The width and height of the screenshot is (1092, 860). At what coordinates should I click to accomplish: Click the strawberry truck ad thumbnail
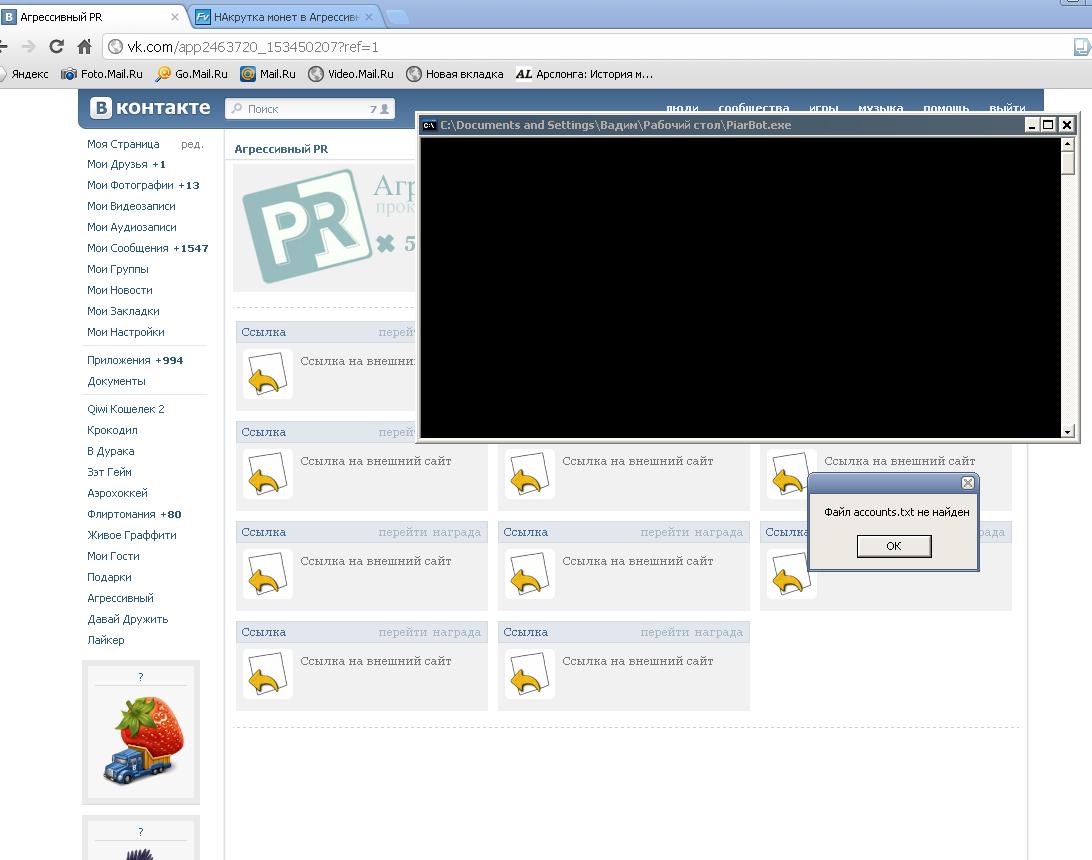coord(141,740)
